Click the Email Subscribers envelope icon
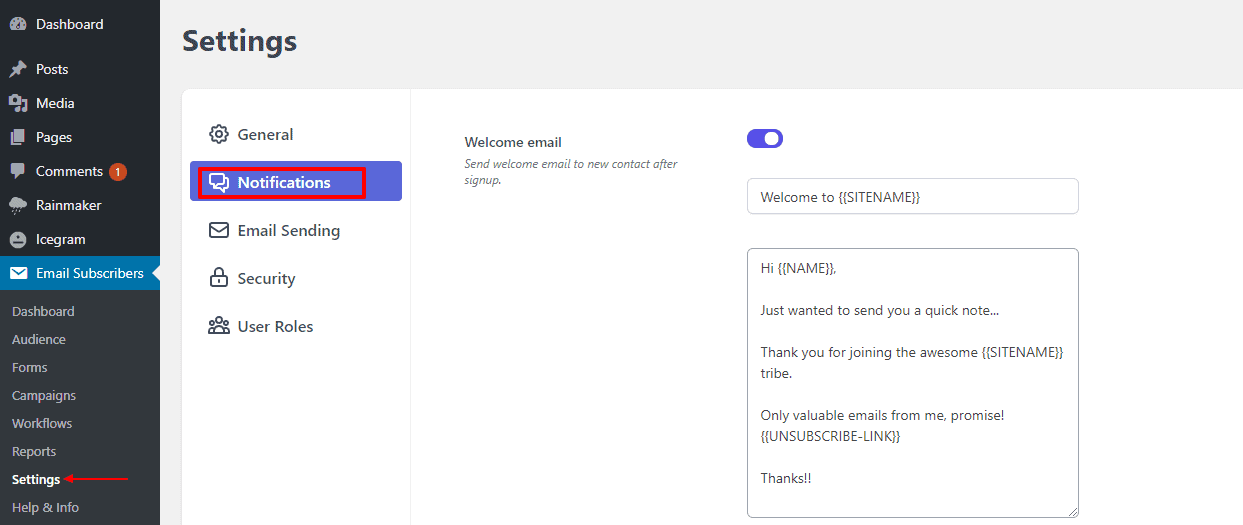Image resolution: width=1243 pixels, height=525 pixels. click(x=18, y=273)
